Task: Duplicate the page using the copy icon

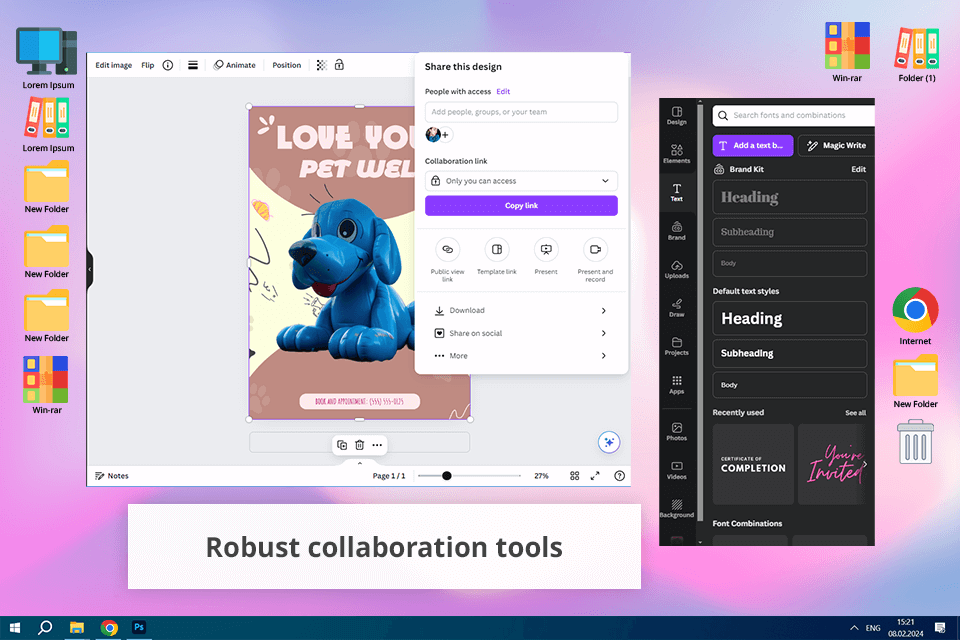Action: (x=342, y=445)
